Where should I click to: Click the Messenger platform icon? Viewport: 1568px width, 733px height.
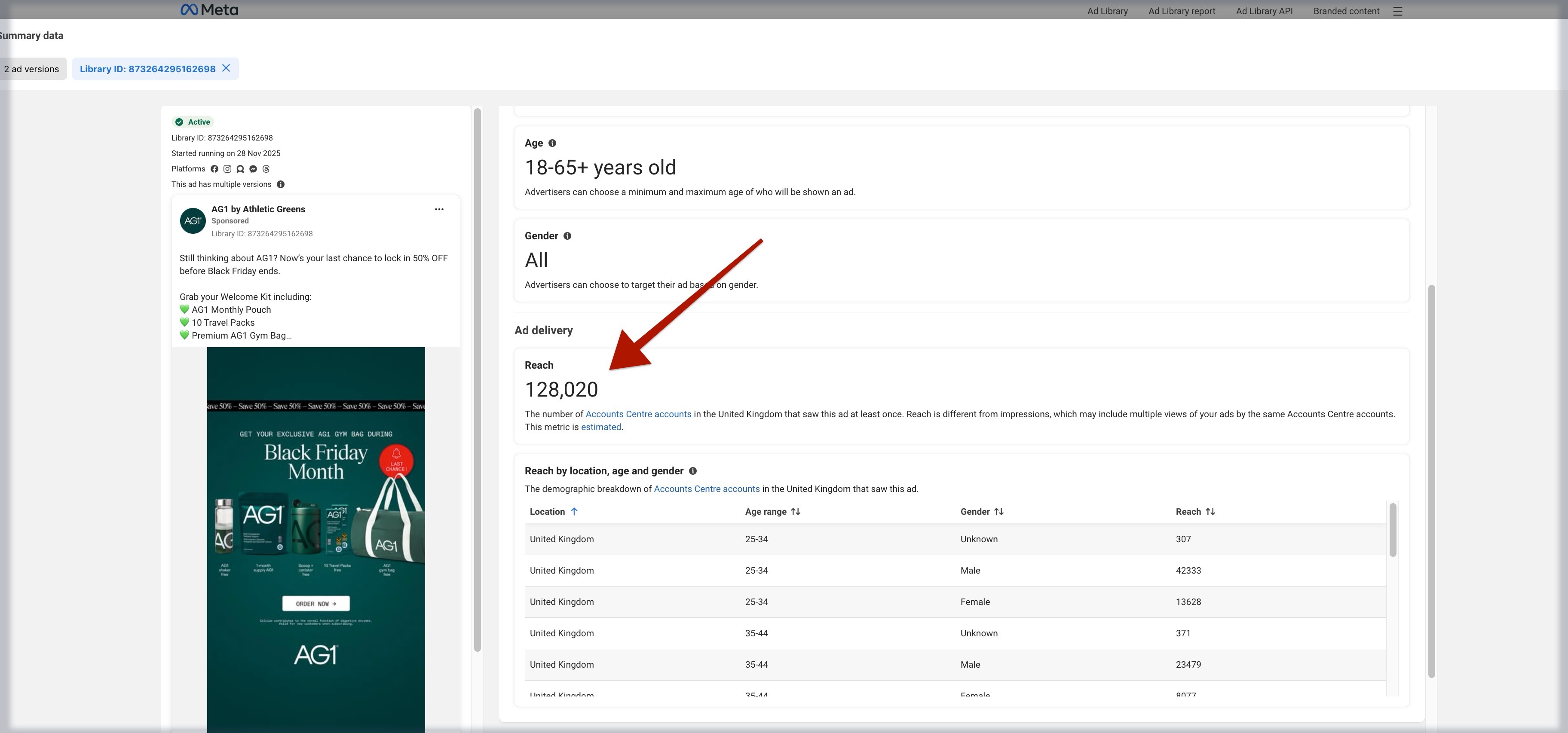[x=253, y=169]
